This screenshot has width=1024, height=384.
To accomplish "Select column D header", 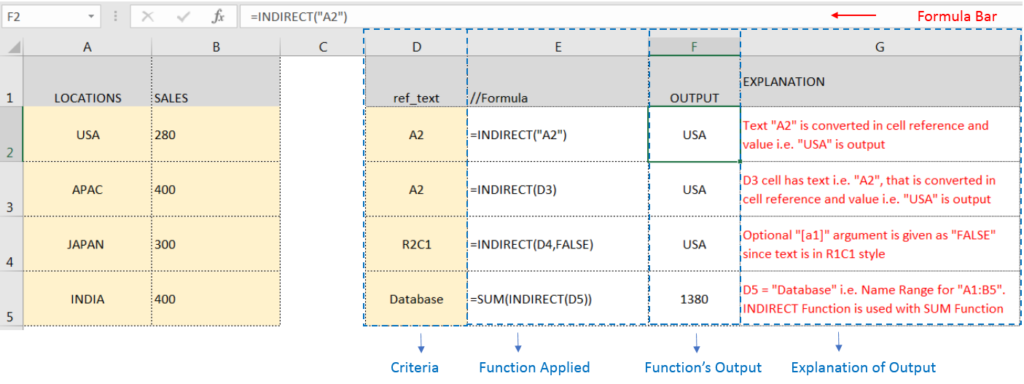I will tap(416, 46).
